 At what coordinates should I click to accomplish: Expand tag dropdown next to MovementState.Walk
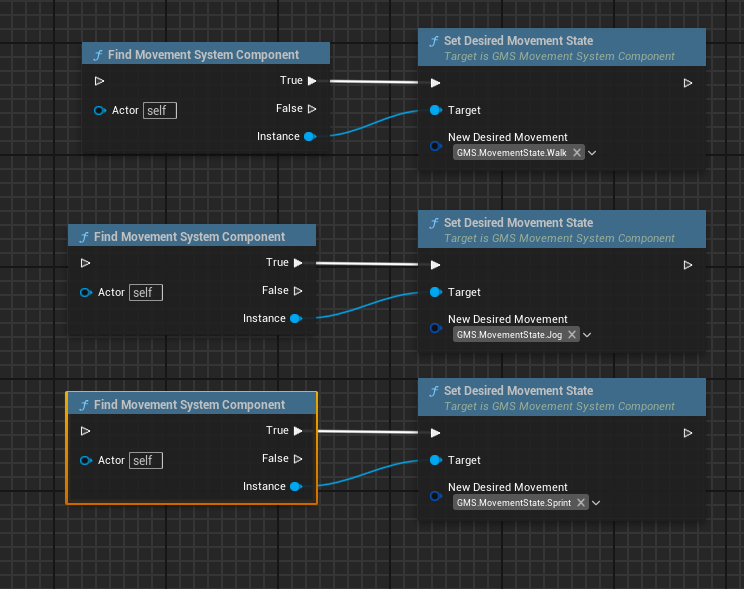pos(592,153)
